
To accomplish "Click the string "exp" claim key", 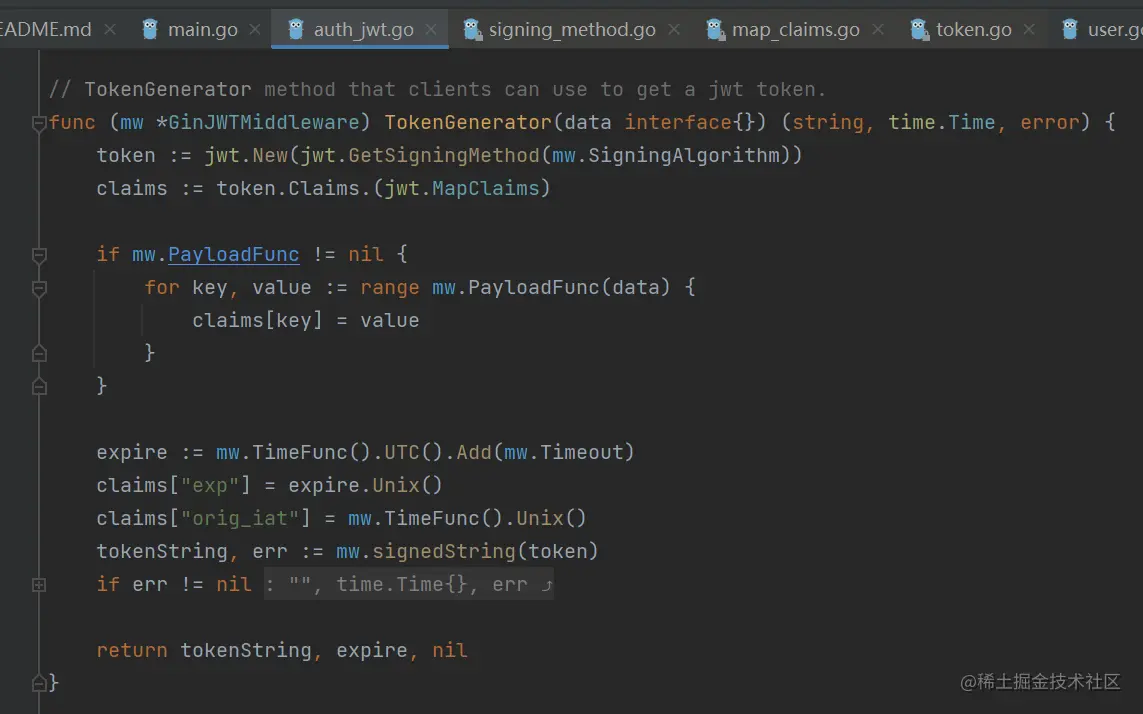I will [210, 485].
